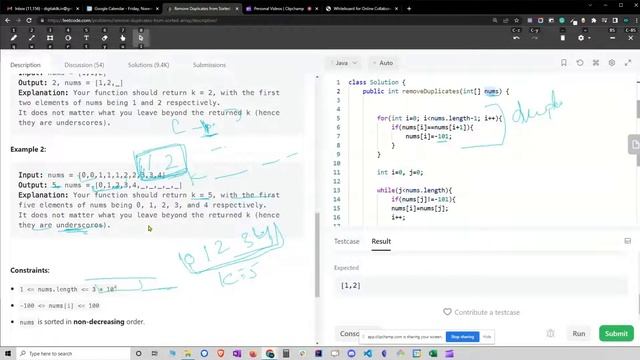Viewport: 640px width, 360px height.
Task: Click Type here to search box
Action: coord(73,353)
